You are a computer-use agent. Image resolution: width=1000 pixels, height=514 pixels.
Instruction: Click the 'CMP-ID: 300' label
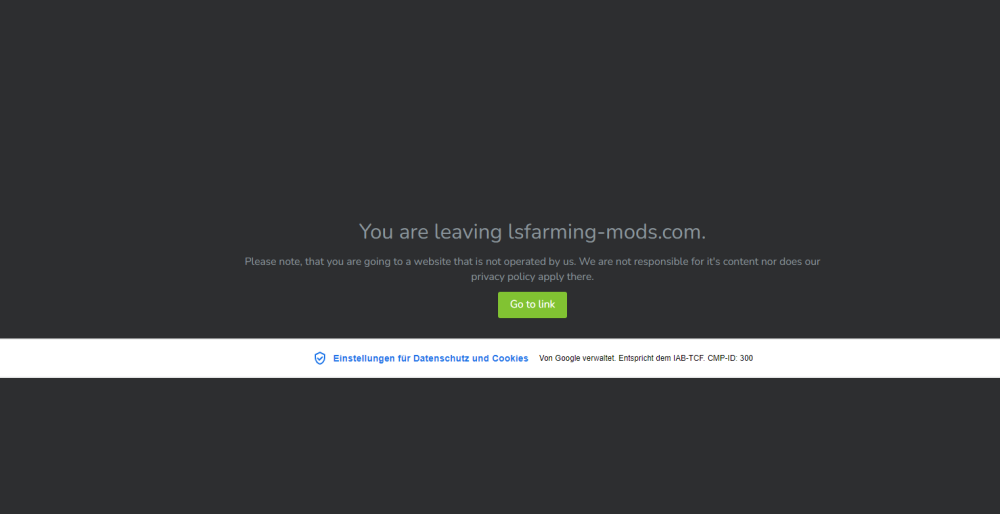tap(730, 358)
